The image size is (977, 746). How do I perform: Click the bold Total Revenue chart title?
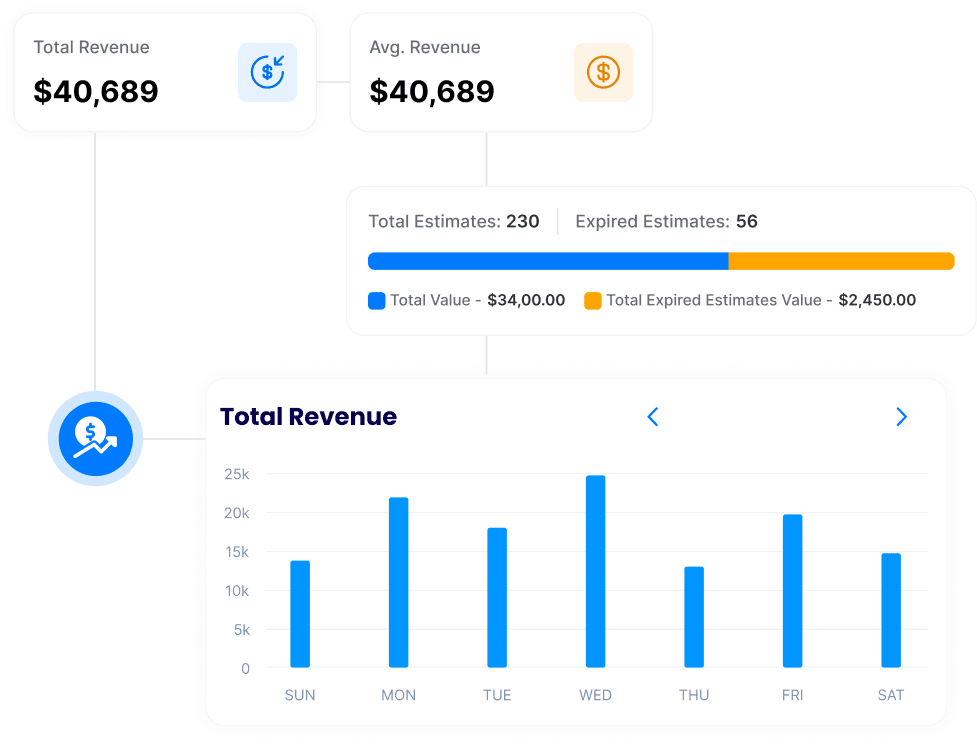point(308,416)
